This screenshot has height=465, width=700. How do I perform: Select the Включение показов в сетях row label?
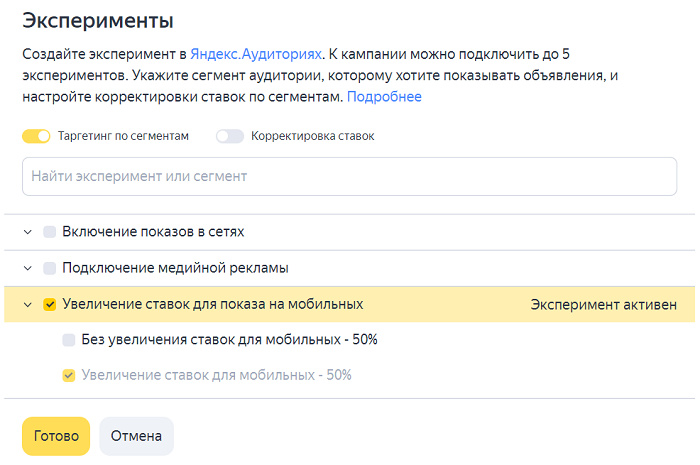(x=153, y=232)
